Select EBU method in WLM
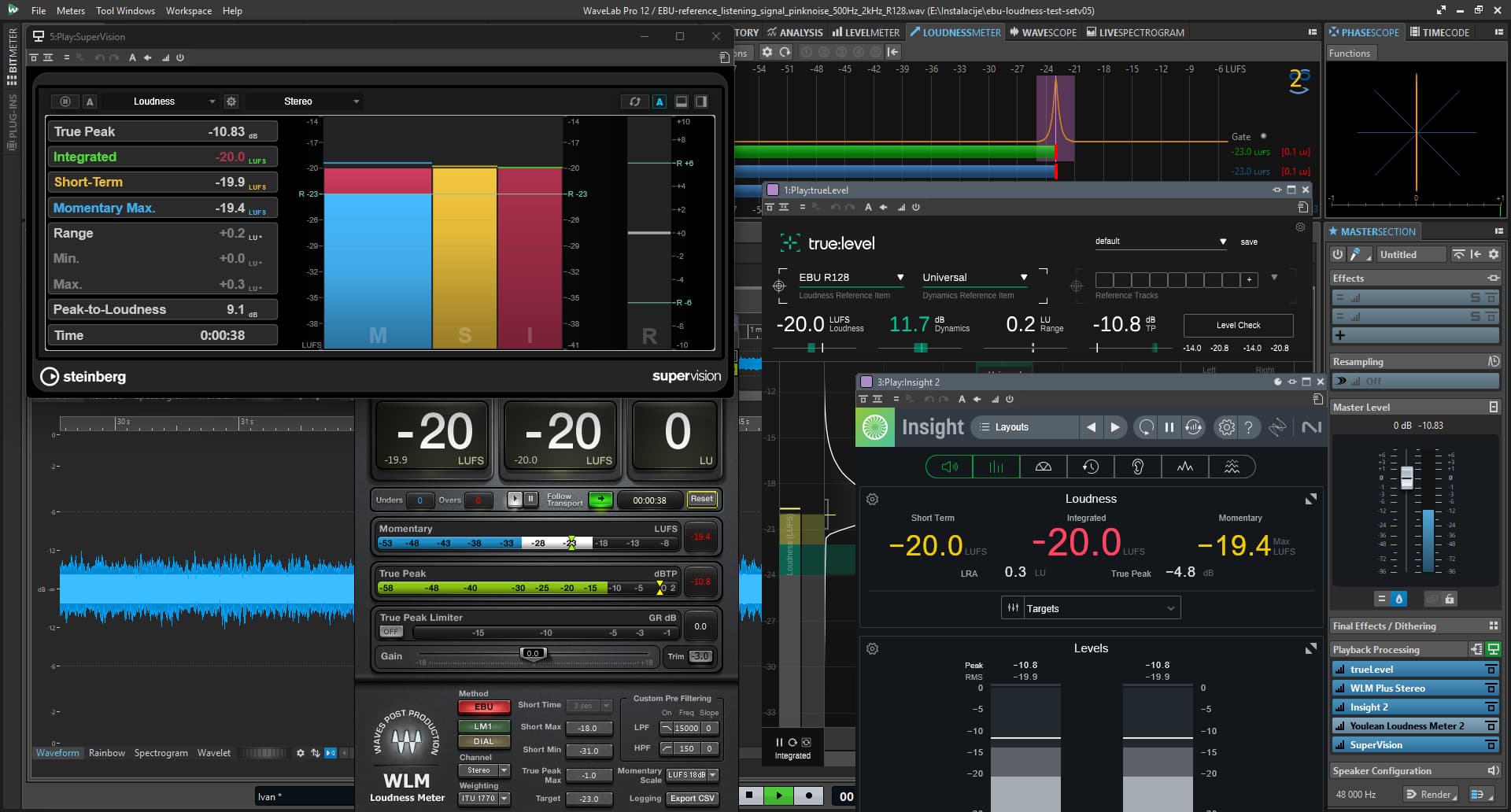 [x=483, y=707]
